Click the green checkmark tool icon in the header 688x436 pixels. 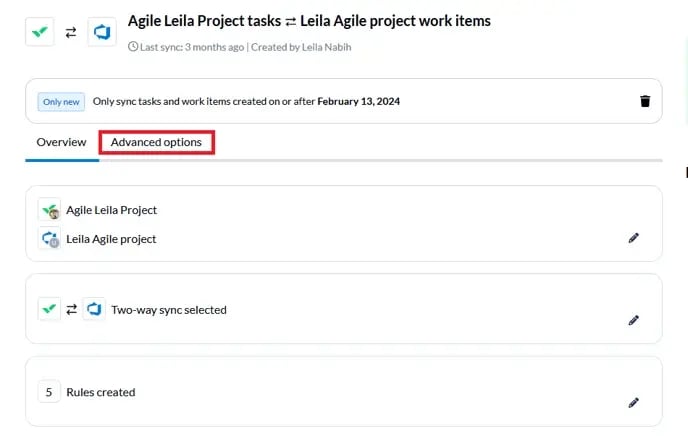(40, 32)
